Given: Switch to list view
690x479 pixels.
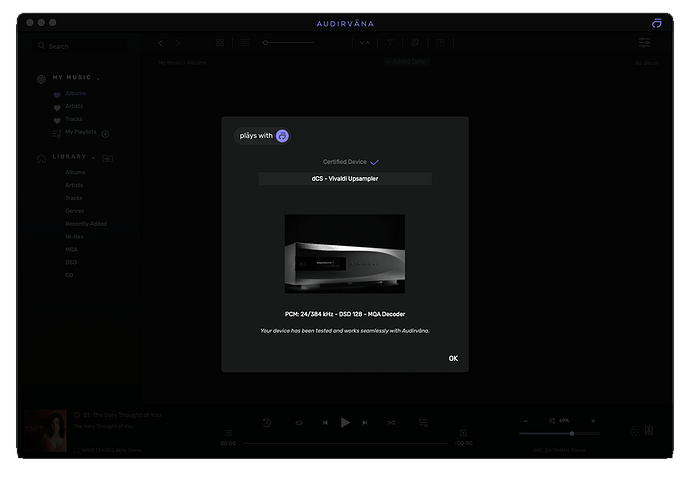Looking at the screenshot, I should coord(245,43).
